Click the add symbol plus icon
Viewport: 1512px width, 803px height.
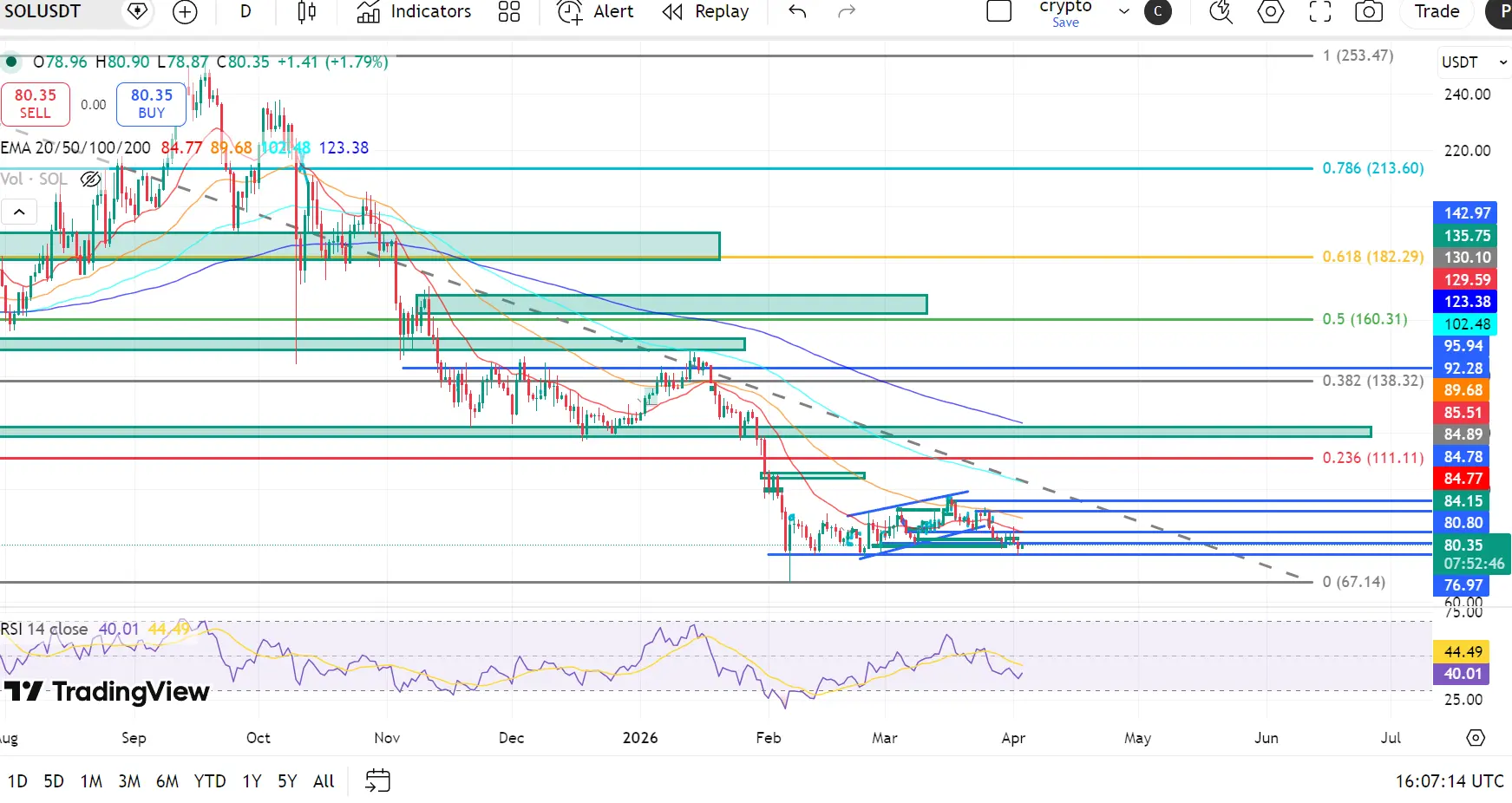[185, 12]
